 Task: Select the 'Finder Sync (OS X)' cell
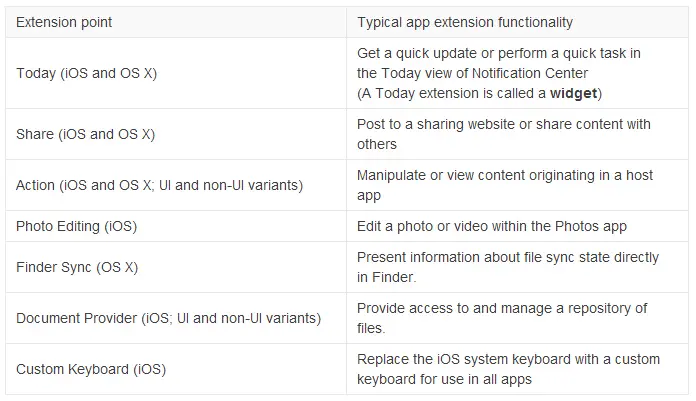pos(77,267)
